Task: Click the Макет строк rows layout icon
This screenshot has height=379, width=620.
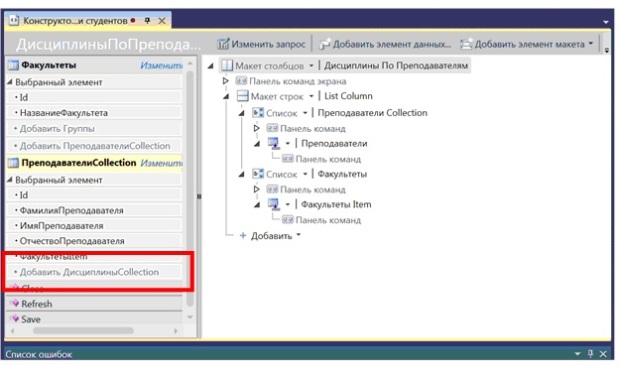Action: click(242, 96)
